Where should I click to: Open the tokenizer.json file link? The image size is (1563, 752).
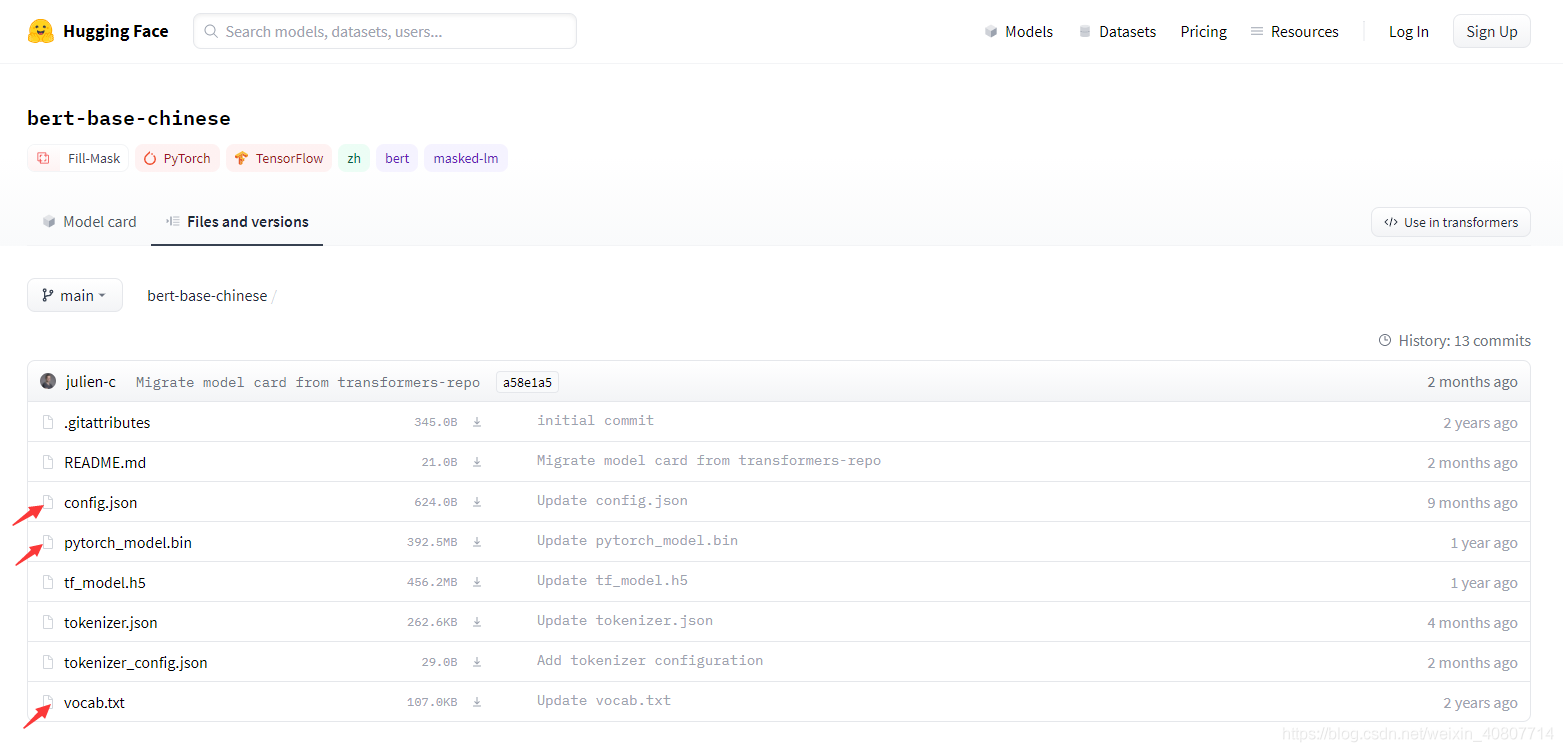(x=111, y=622)
